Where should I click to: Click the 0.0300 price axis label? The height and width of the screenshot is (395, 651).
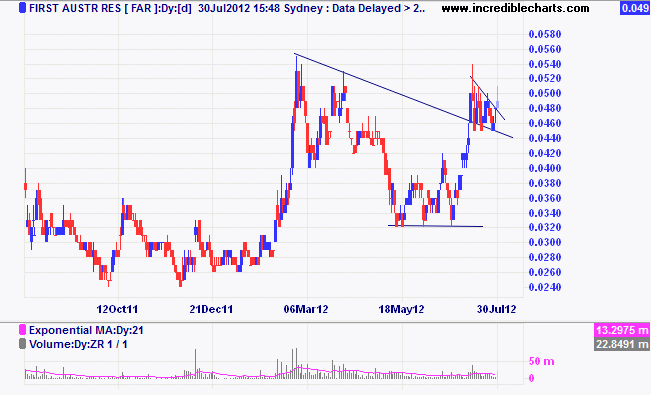(x=545, y=242)
